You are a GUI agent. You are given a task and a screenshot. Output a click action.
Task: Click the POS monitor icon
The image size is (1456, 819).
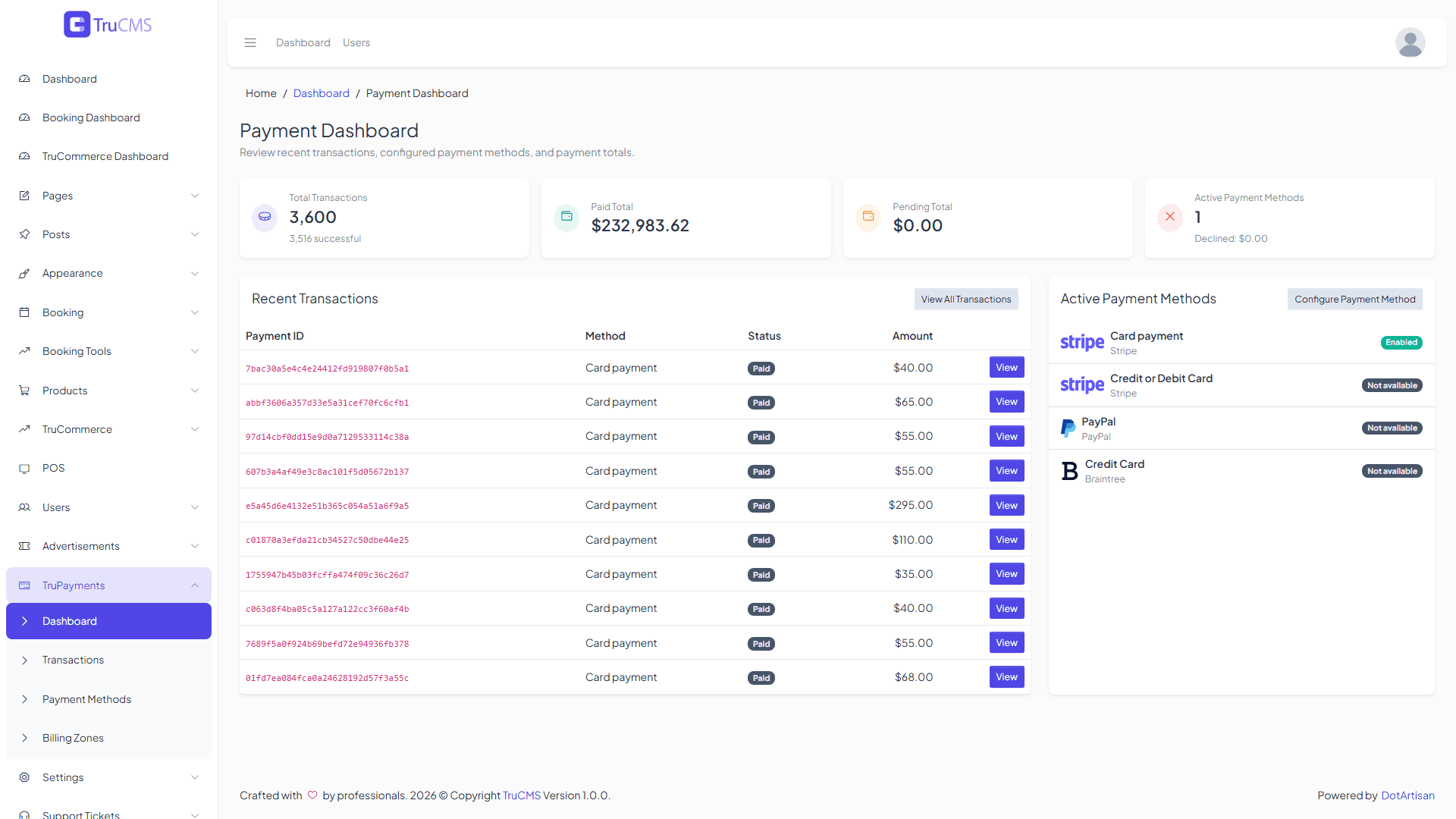(24, 468)
